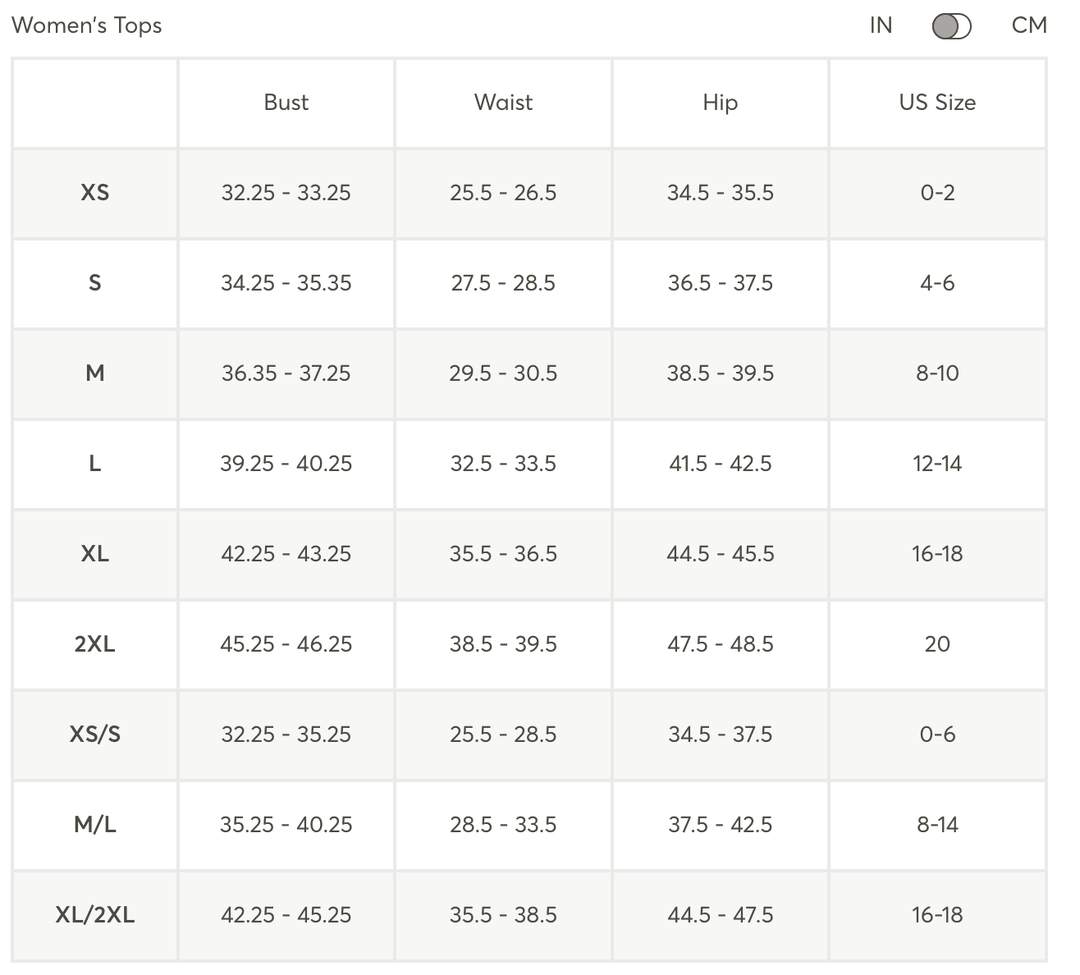
Task: Click the Hip column header
Action: coord(720,102)
